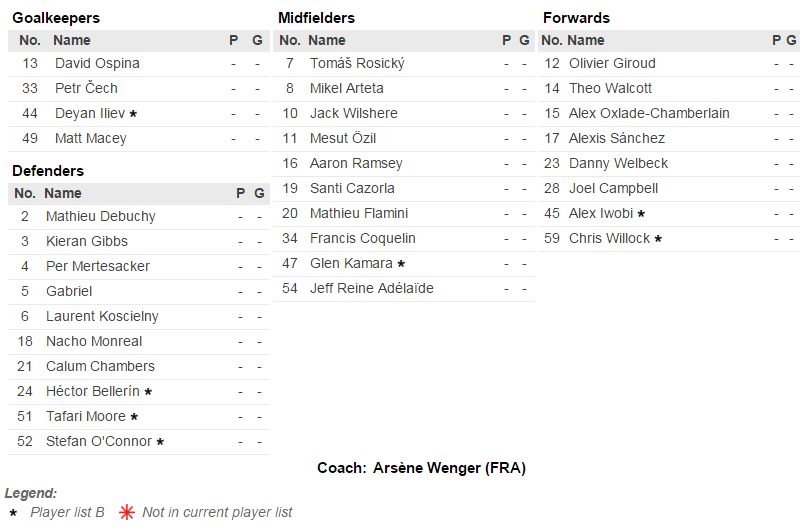
Task: Open player Mesut Özil
Action: click(343, 138)
